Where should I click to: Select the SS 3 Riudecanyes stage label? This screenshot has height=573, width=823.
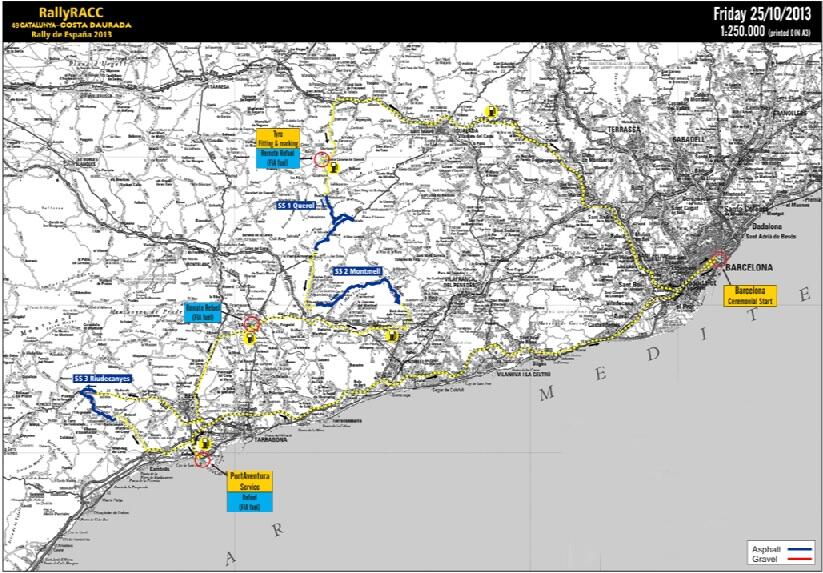102,378
